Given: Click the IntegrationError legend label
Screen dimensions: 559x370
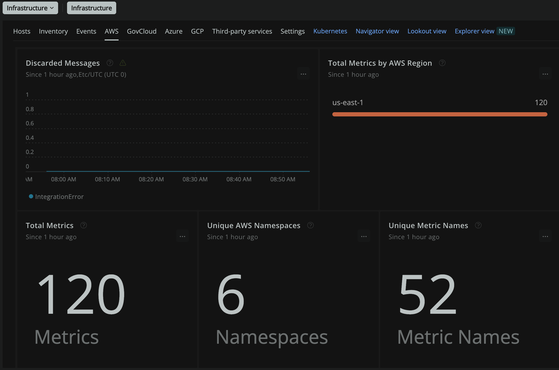Looking at the screenshot, I should [x=59, y=196].
